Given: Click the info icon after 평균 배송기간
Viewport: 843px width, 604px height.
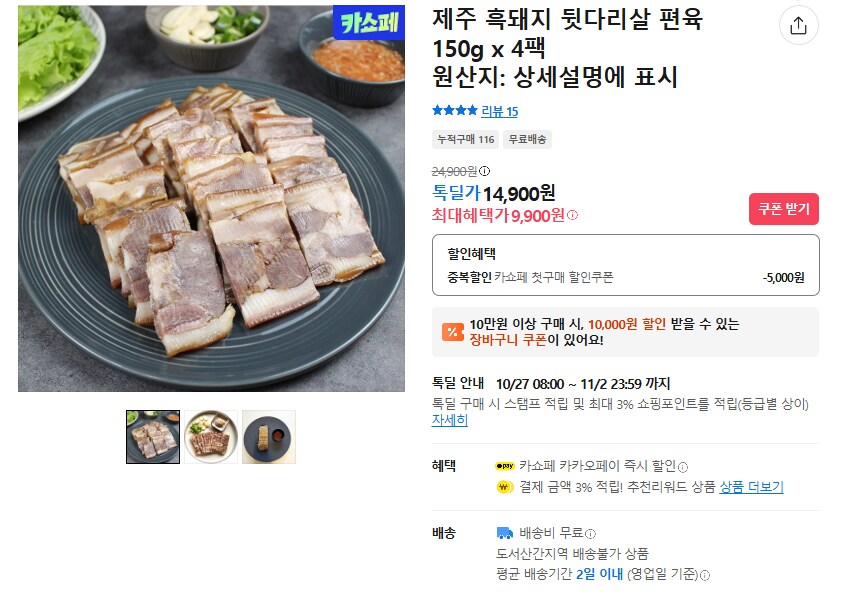Looking at the screenshot, I should click(x=706, y=575).
